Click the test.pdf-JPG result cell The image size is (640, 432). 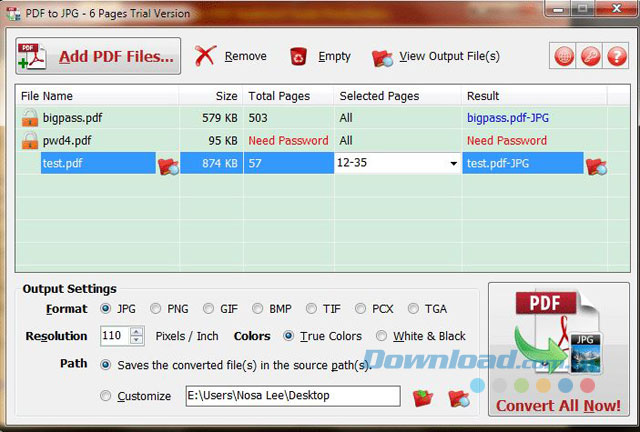523,163
